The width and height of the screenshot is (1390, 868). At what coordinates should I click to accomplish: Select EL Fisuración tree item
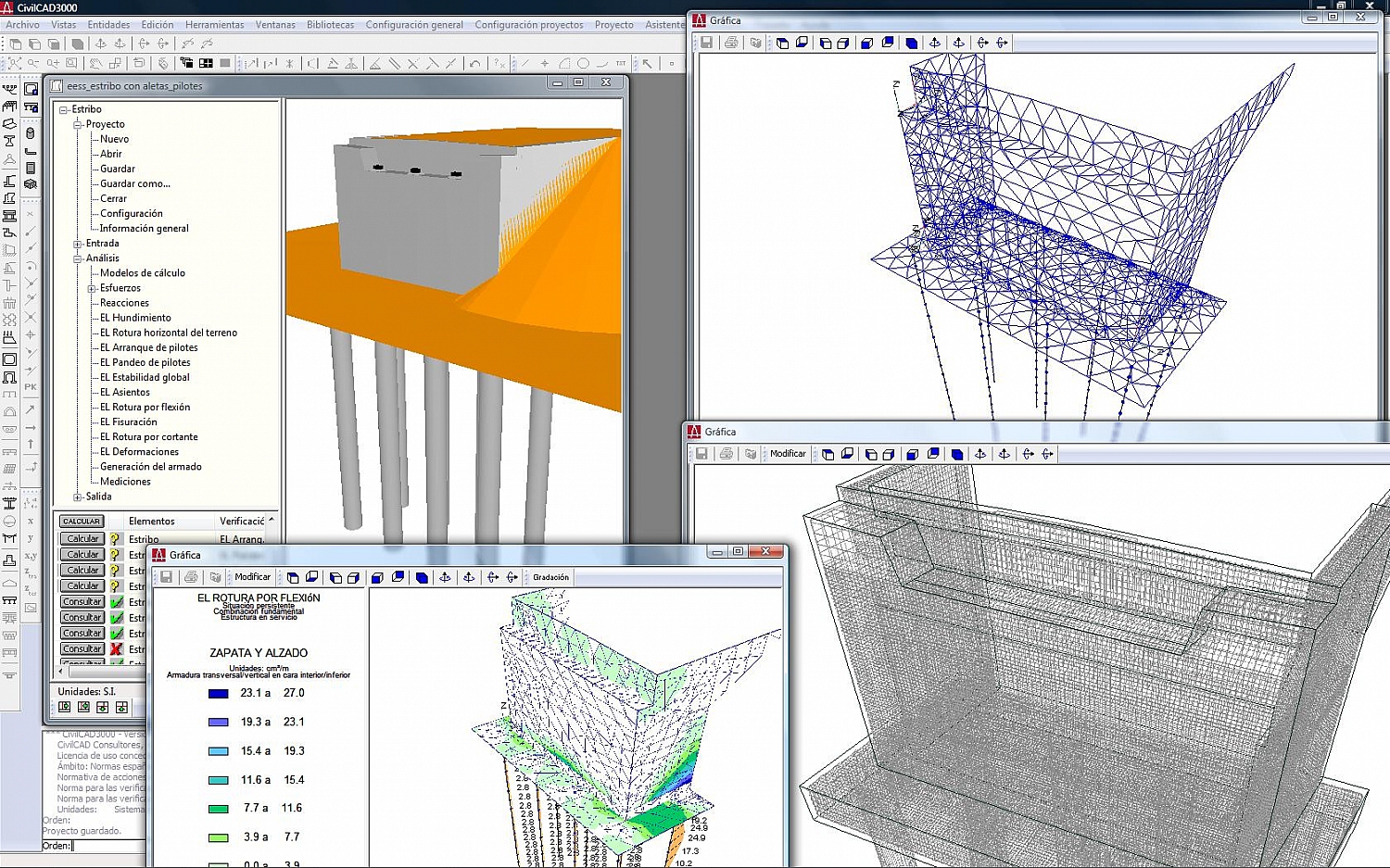point(129,421)
